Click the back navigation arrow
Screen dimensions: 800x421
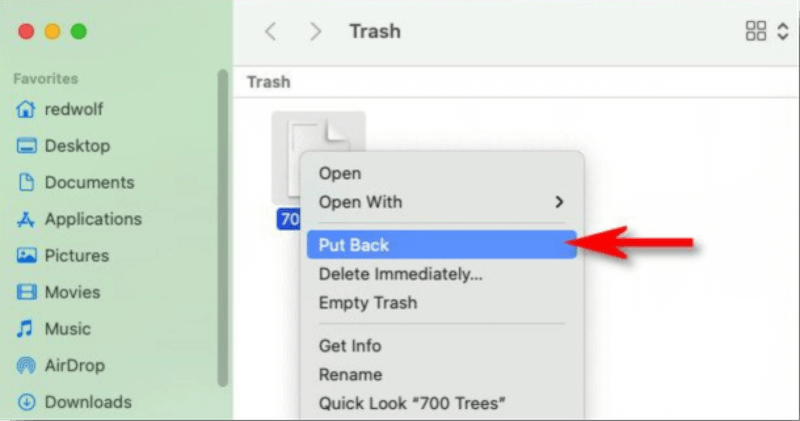(x=270, y=32)
